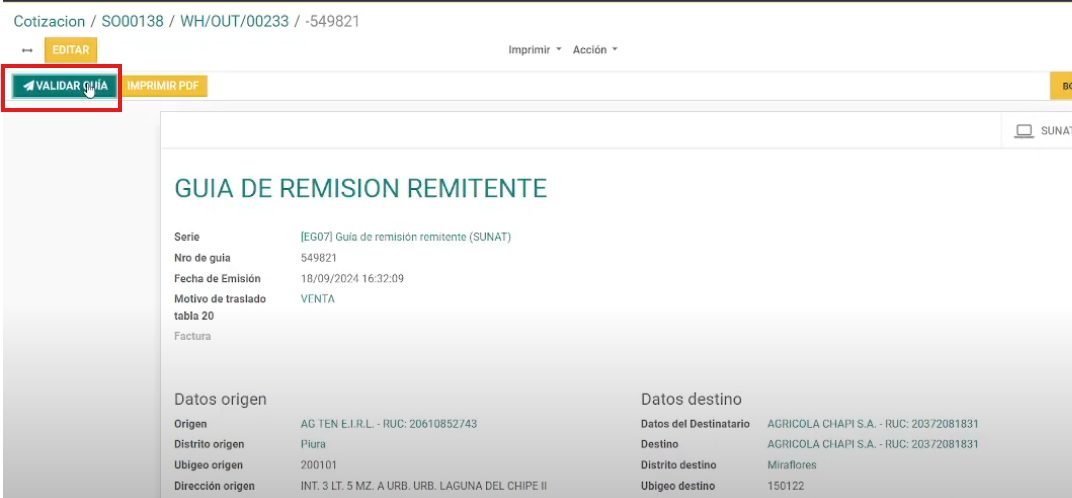Click the VENTA motivo de traslado link

click(x=318, y=299)
